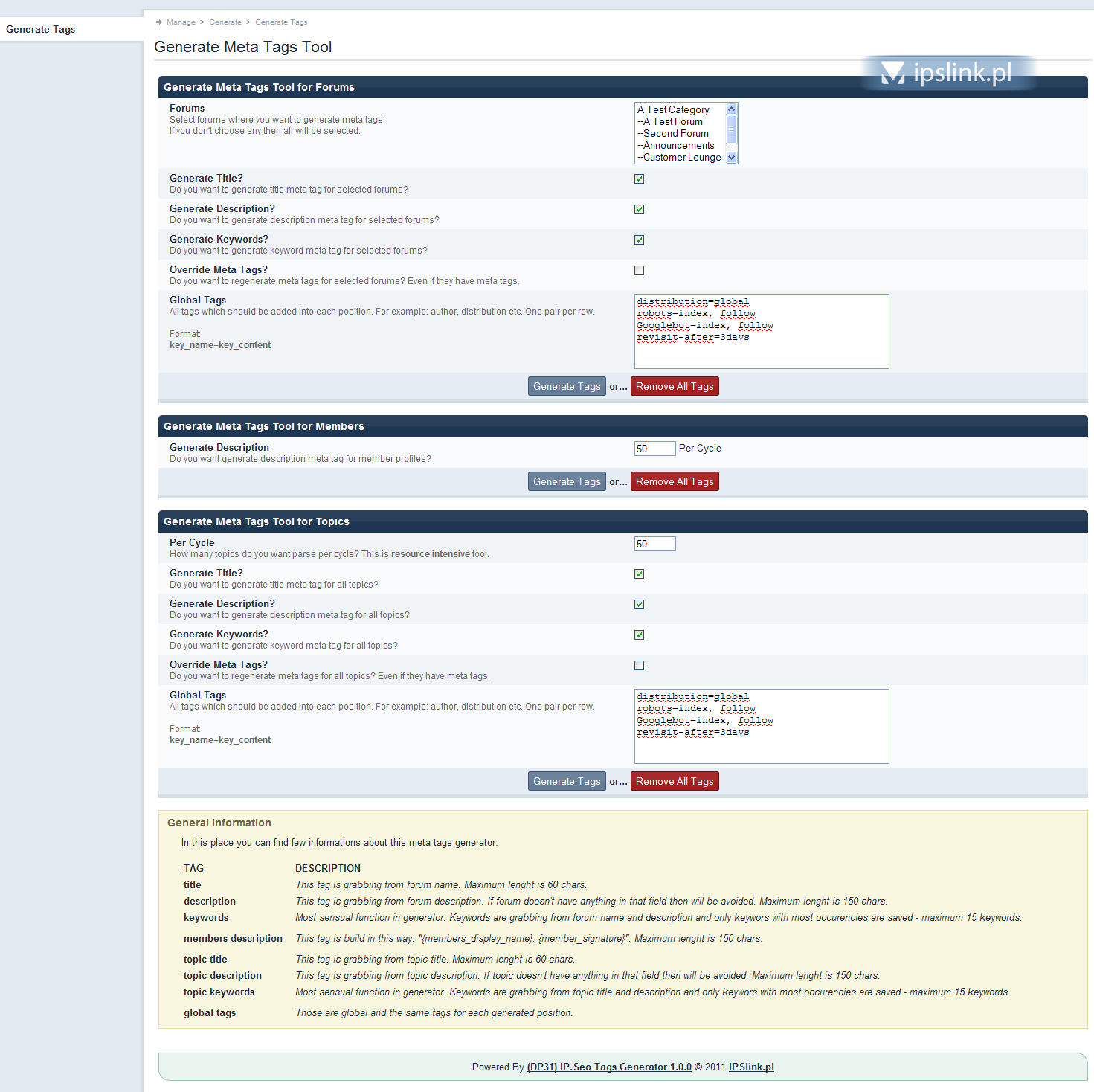Image resolution: width=1094 pixels, height=1092 pixels.
Task: Choose 'Customer Lounge' from Forums list
Action: click(681, 158)
